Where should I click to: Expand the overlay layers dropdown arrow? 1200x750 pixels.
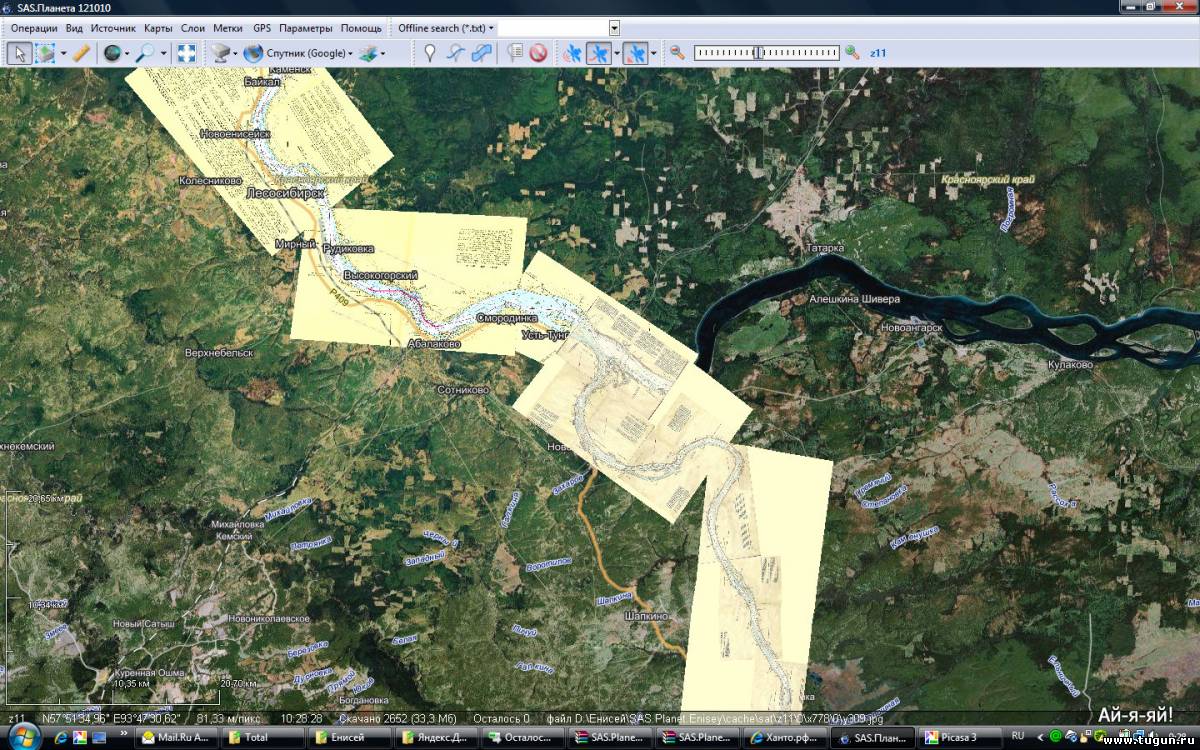pos(384,53)
